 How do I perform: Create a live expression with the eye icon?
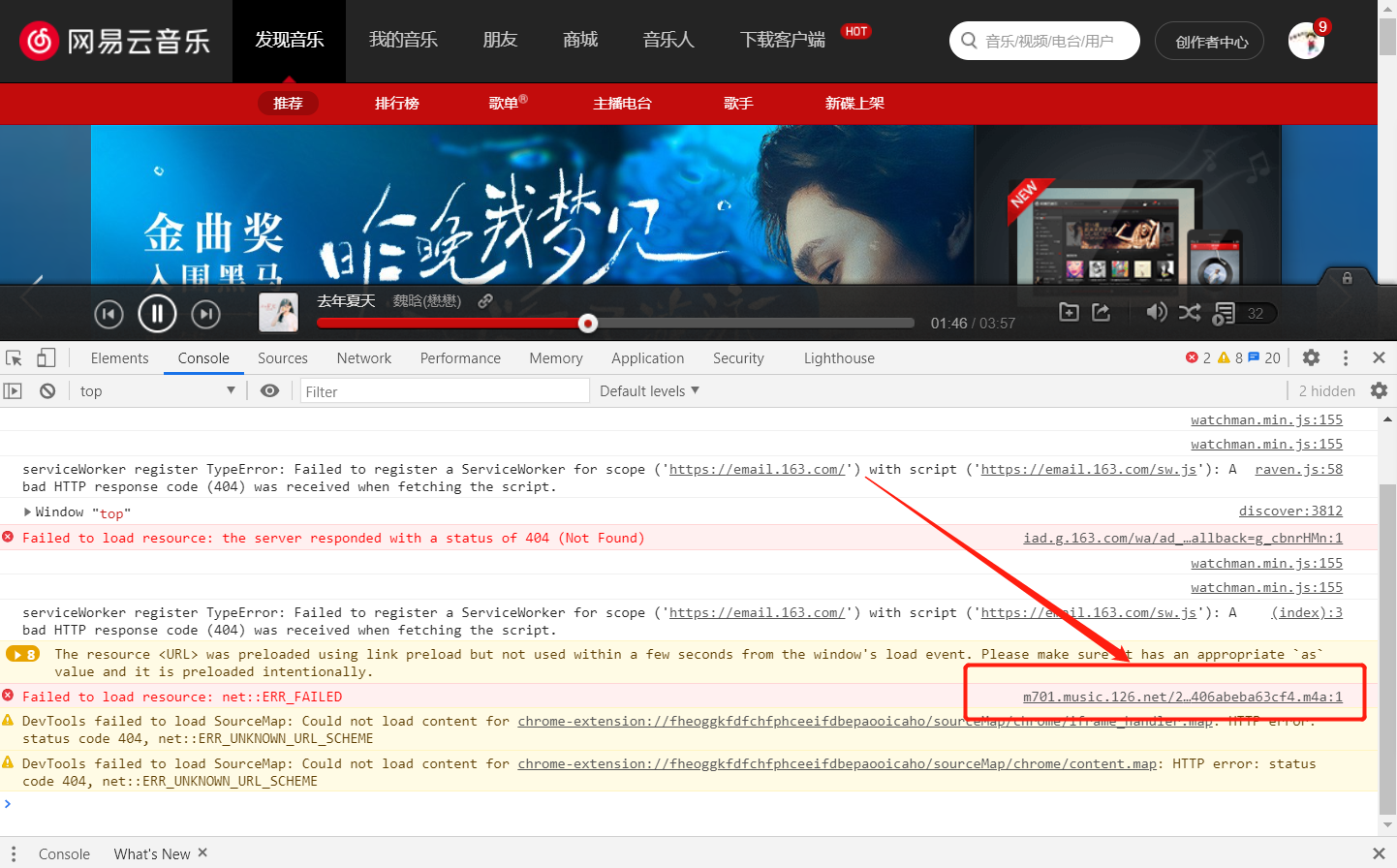pos(269,390)
